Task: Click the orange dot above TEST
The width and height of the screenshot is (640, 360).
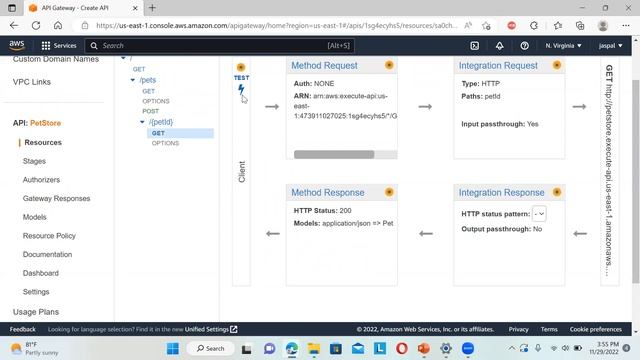Action: [x=241, y=67]
